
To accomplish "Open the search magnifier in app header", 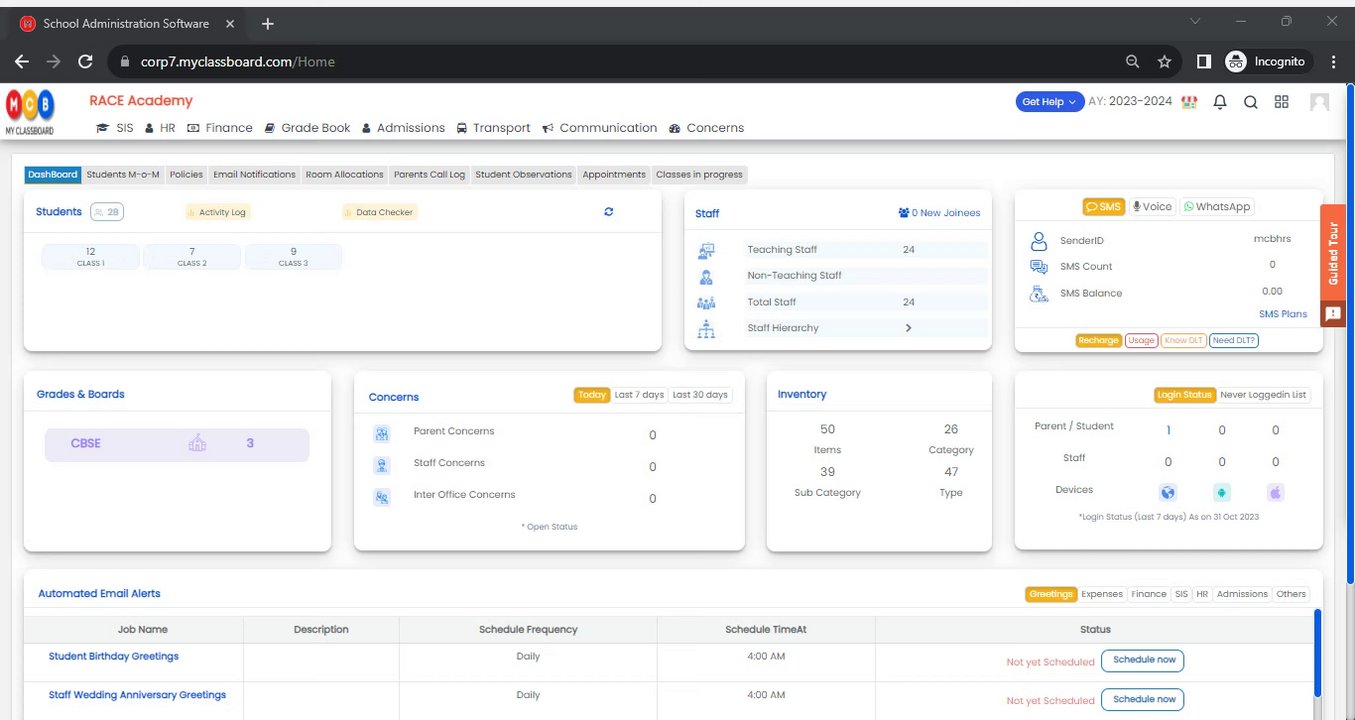I will click(1250, 102).
